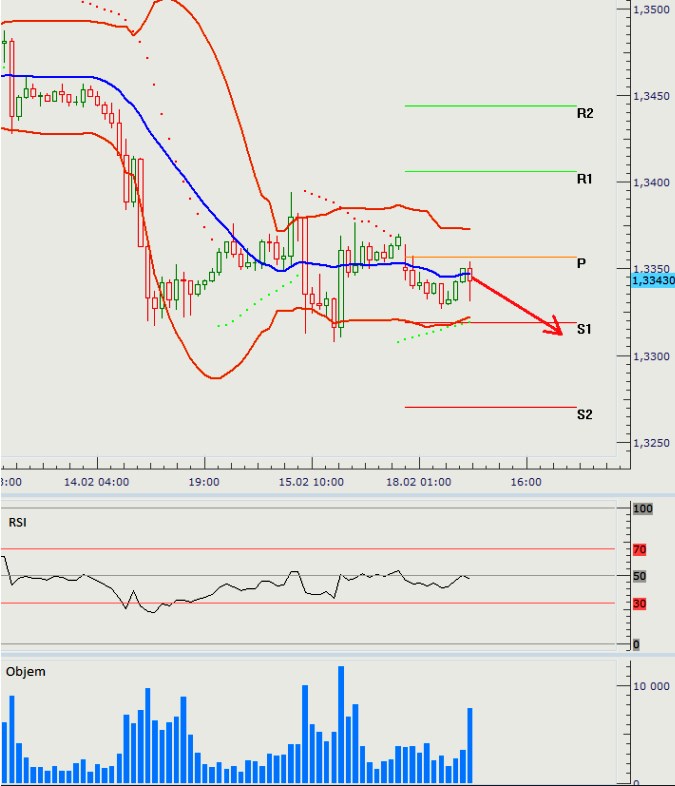
Task: Click the green R1 pivot line
Action: coord(491,171)
